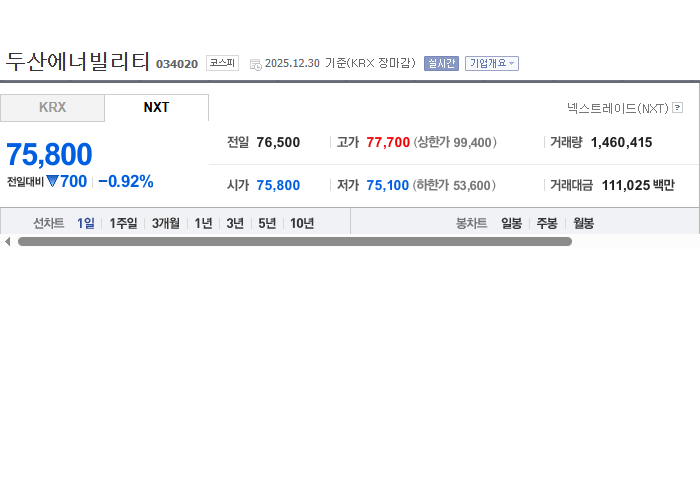
Task: Click the high price 77,700
Action: 388,142
